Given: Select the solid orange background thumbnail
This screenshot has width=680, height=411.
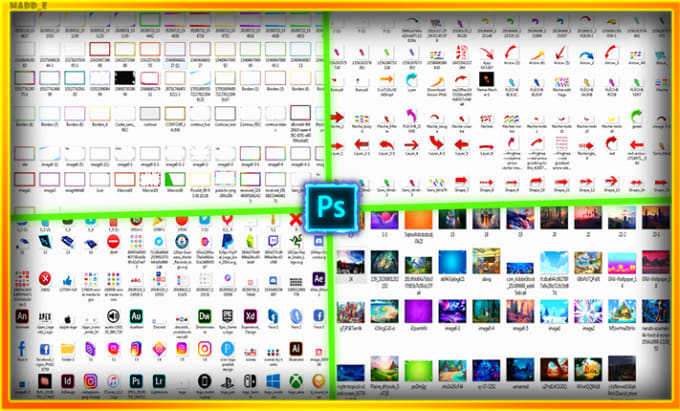Looking at the screenshot, I should point(418,220).
